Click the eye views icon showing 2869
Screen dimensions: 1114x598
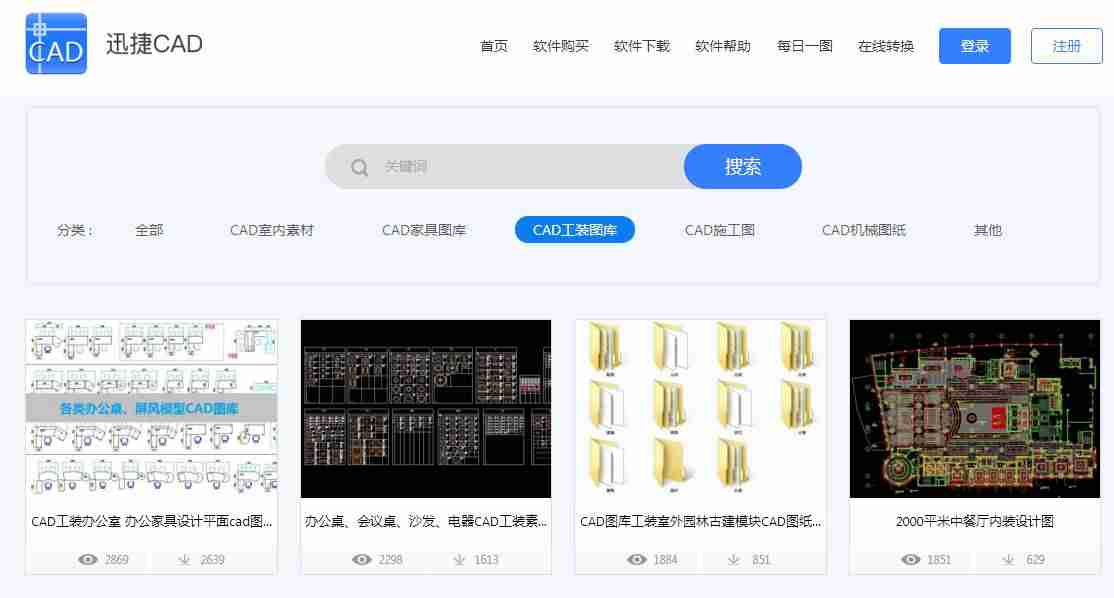[x=88, y=560]
